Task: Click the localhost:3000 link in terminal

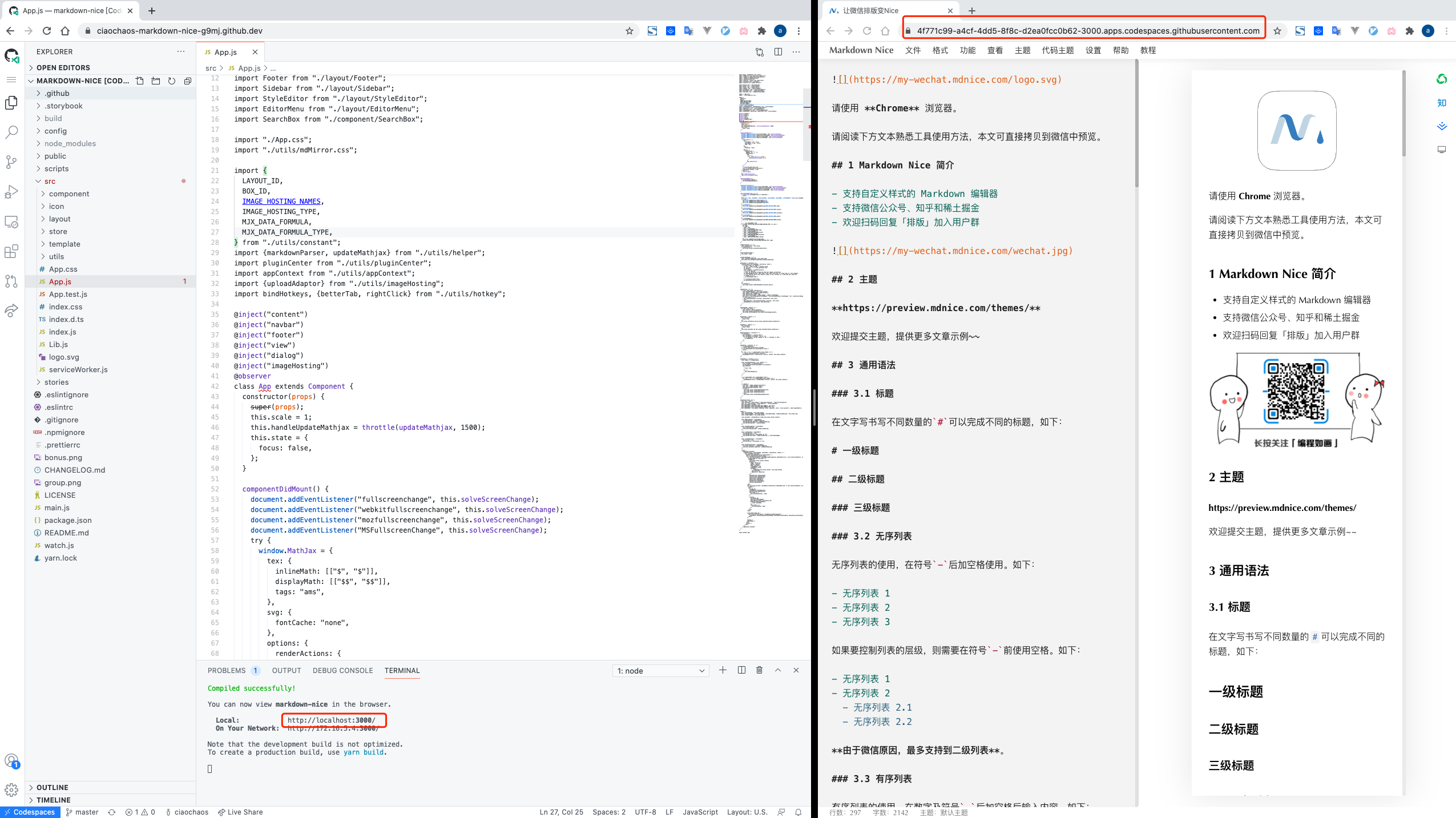Action: pos(331,720)
